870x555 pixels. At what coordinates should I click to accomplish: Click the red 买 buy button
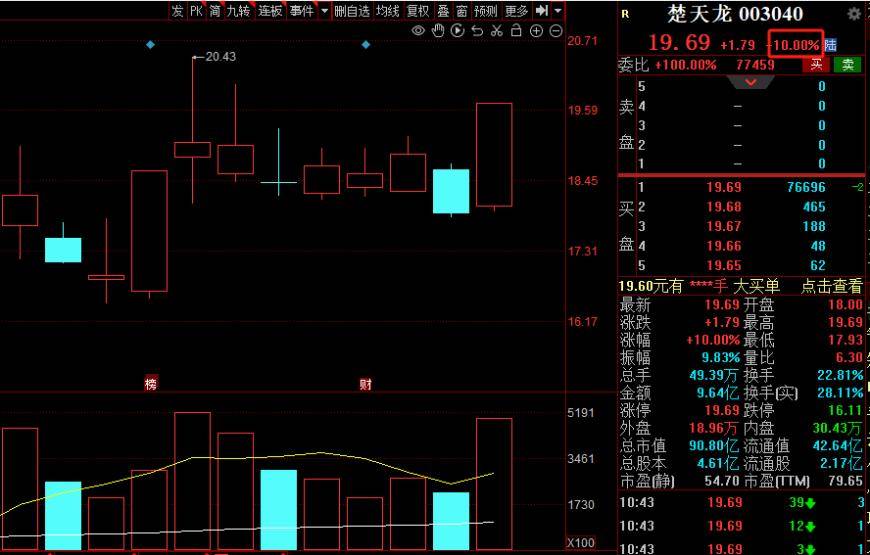click(x=817, y=64)
